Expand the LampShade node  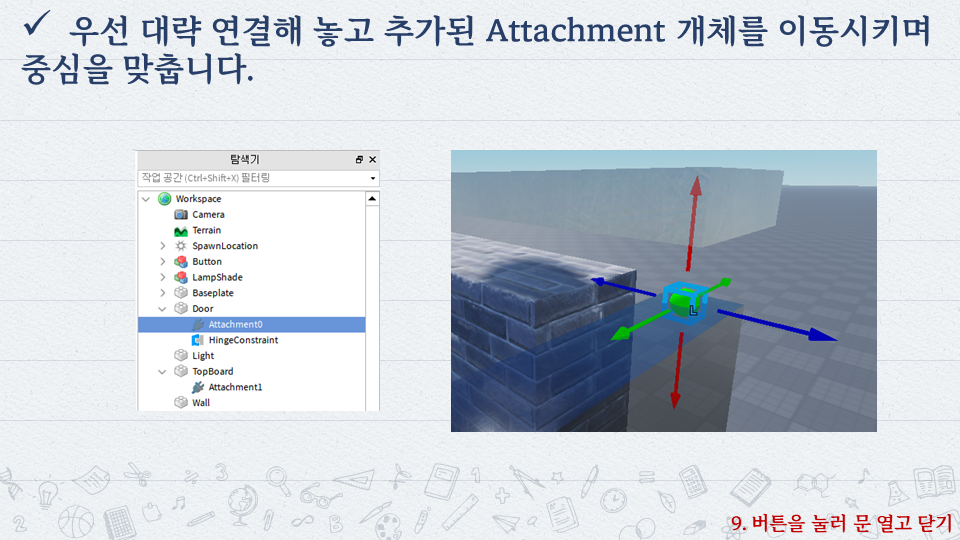coord(163,277)
